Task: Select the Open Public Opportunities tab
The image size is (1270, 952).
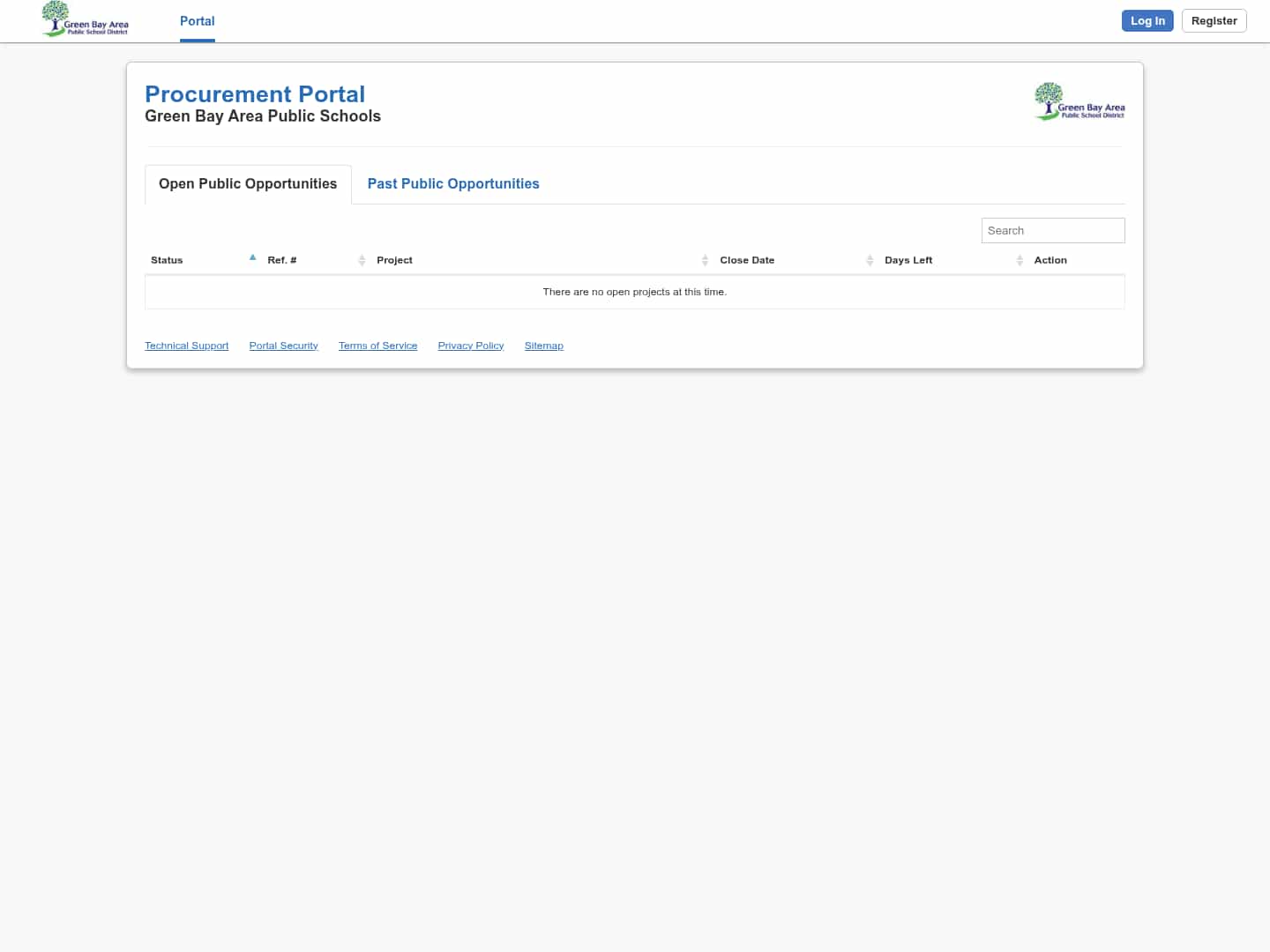Action: click(x=247, y=183)
